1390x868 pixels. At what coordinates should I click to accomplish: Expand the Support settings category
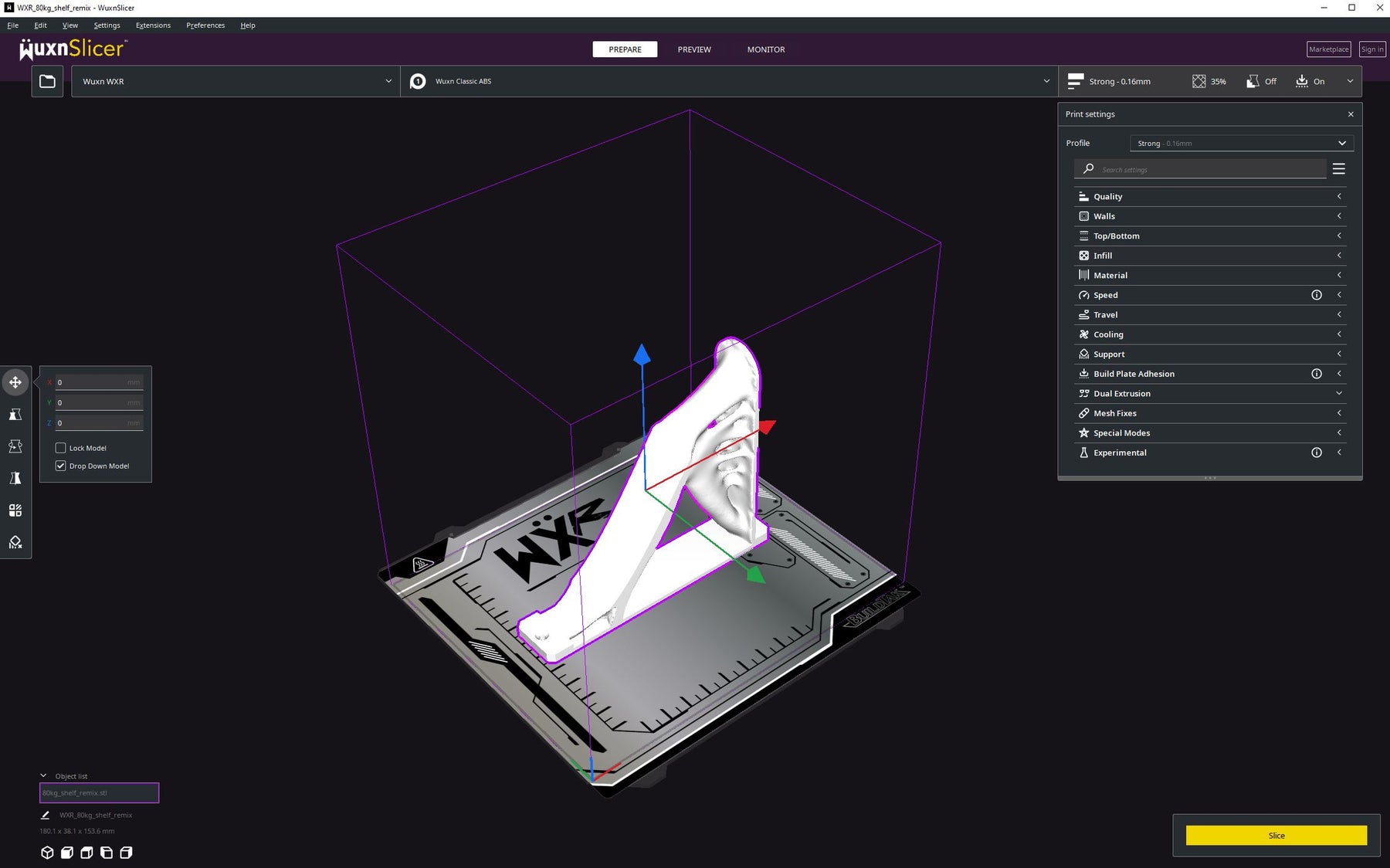[1210, 354]
